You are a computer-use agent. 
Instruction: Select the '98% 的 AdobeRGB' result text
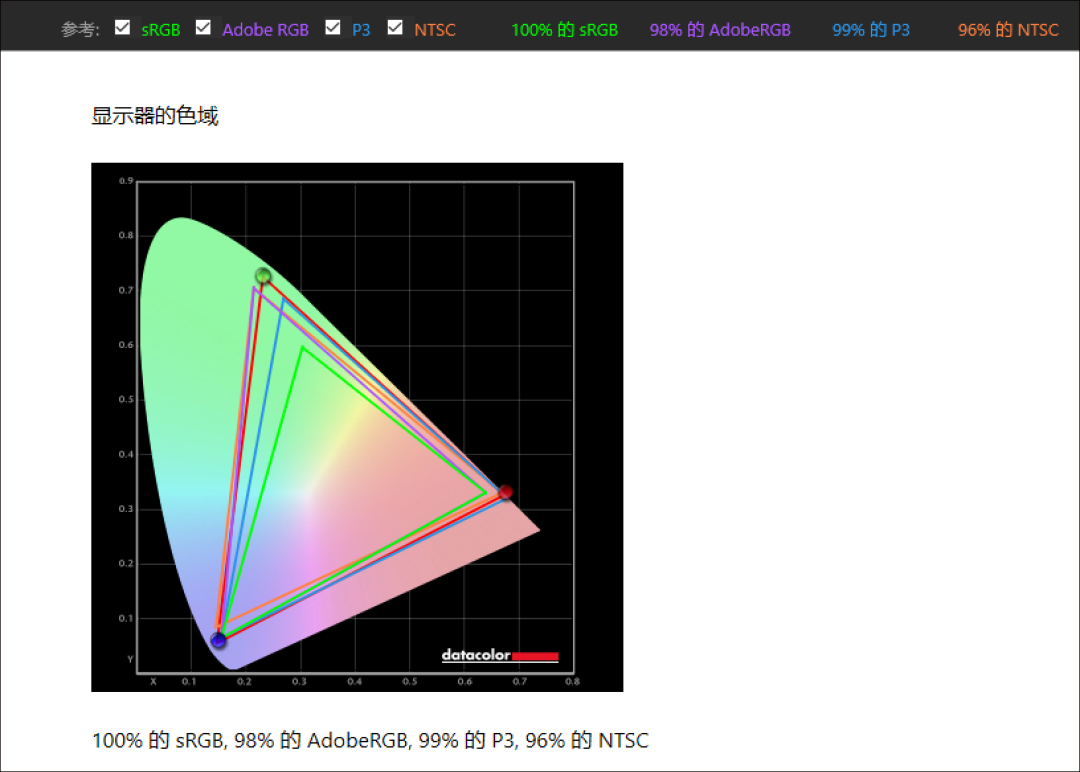click(720, 30)
